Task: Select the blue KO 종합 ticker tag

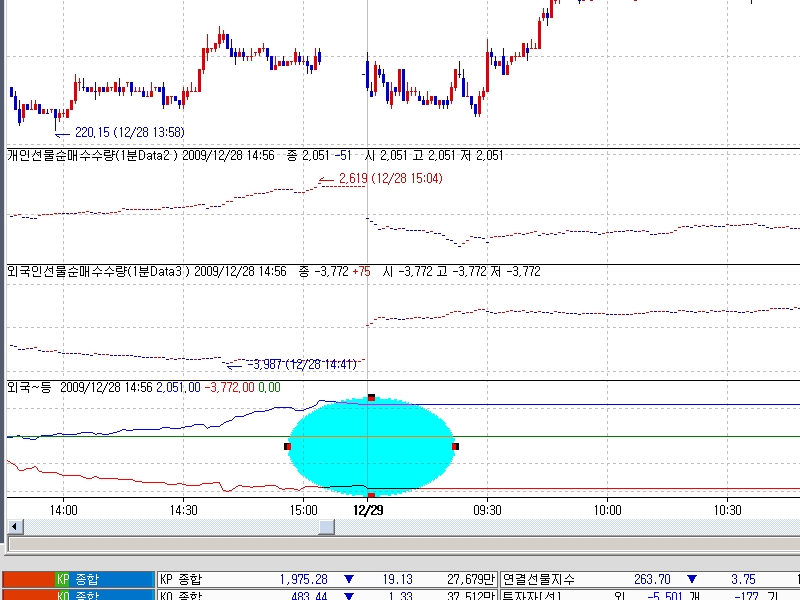Action: (x=105, y=596)
